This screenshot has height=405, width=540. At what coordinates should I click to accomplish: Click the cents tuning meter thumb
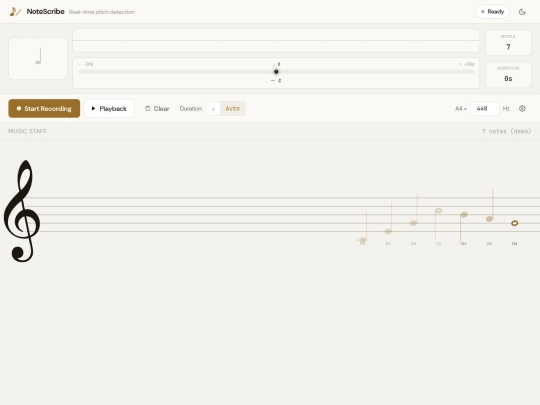coord(276,72)
